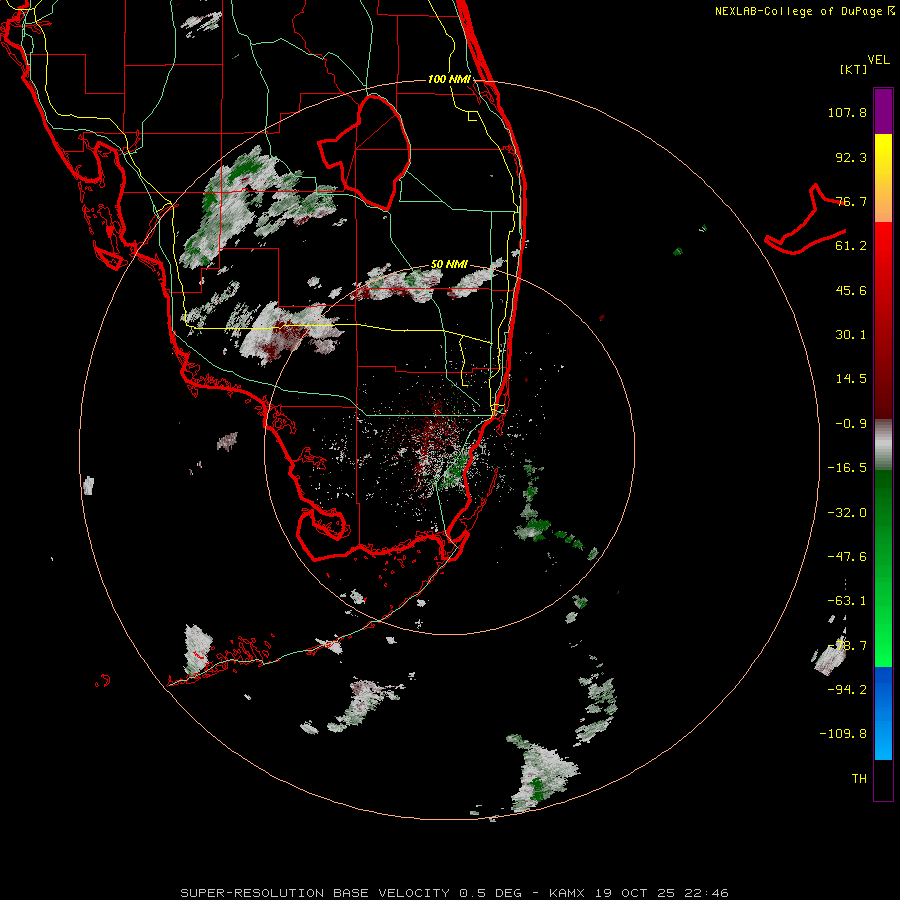Click the -0.9 scale value
Image resolution: width=900 pixels, height=900 pixels.
pyautogui.click(x=851, y=424)
